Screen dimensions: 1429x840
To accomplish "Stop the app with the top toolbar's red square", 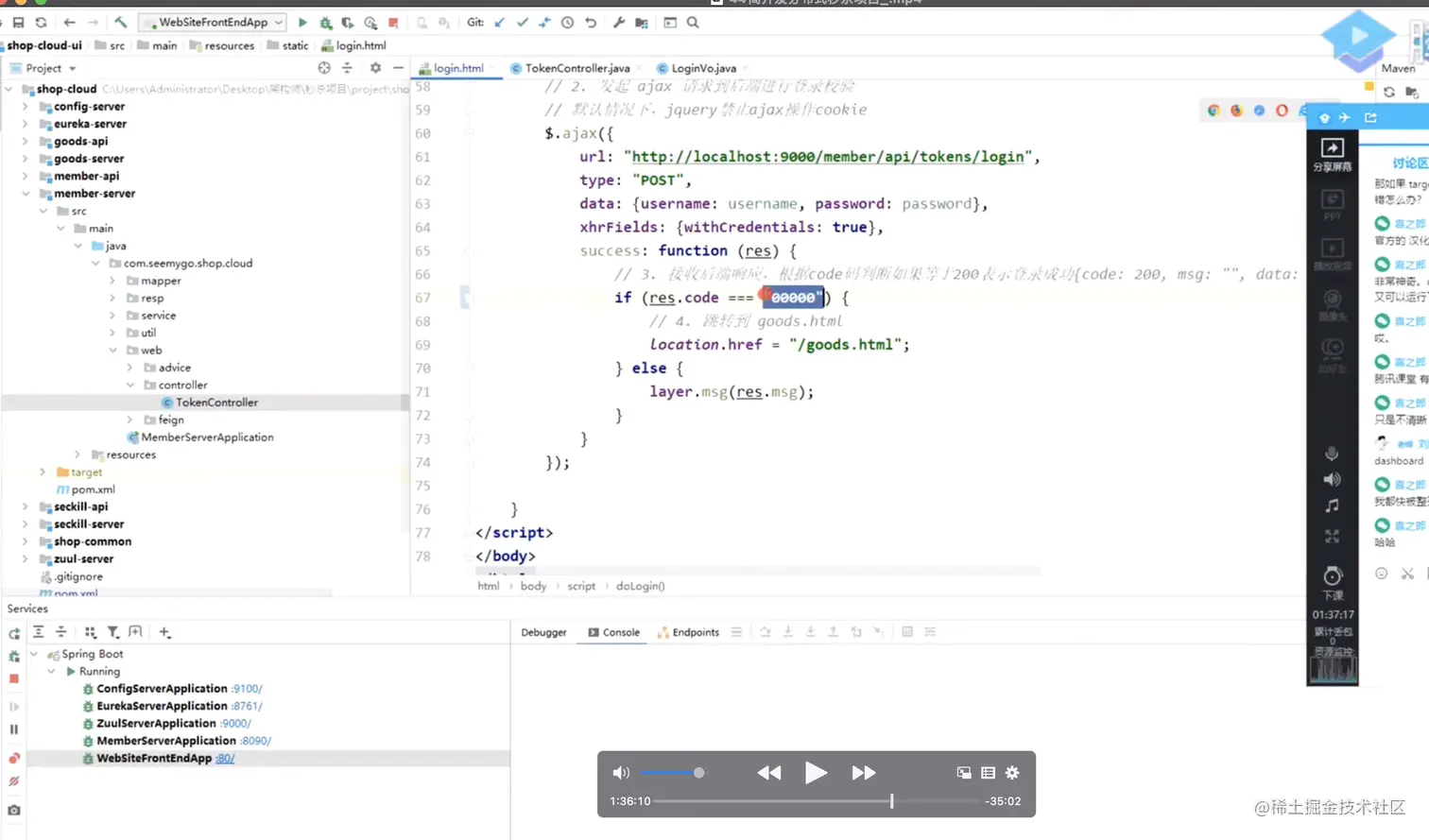I will point(393,23).
